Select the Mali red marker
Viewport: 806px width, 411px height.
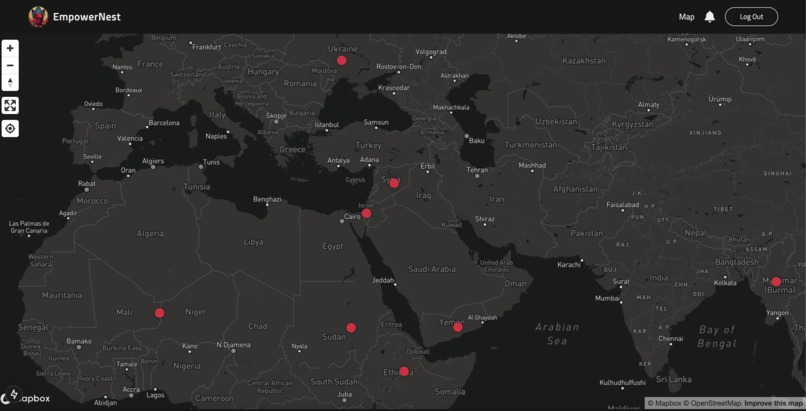coord(159,313)
